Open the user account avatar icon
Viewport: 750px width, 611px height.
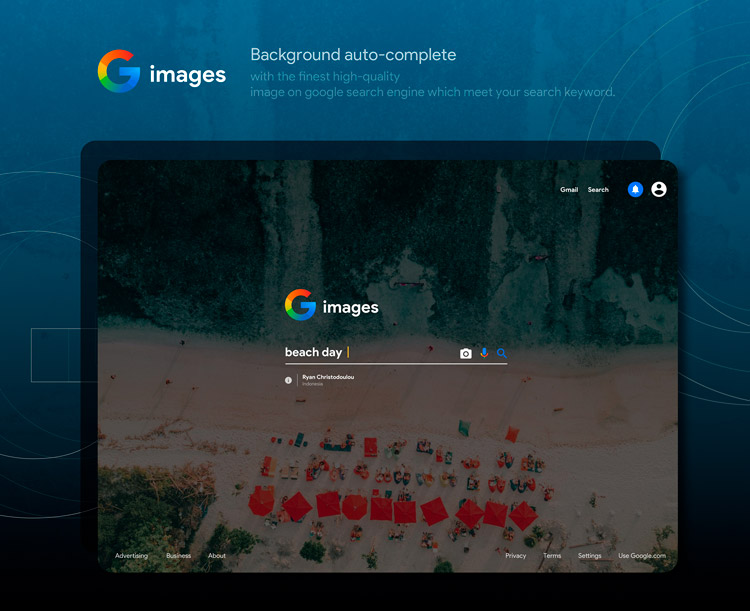coord(659,189)
